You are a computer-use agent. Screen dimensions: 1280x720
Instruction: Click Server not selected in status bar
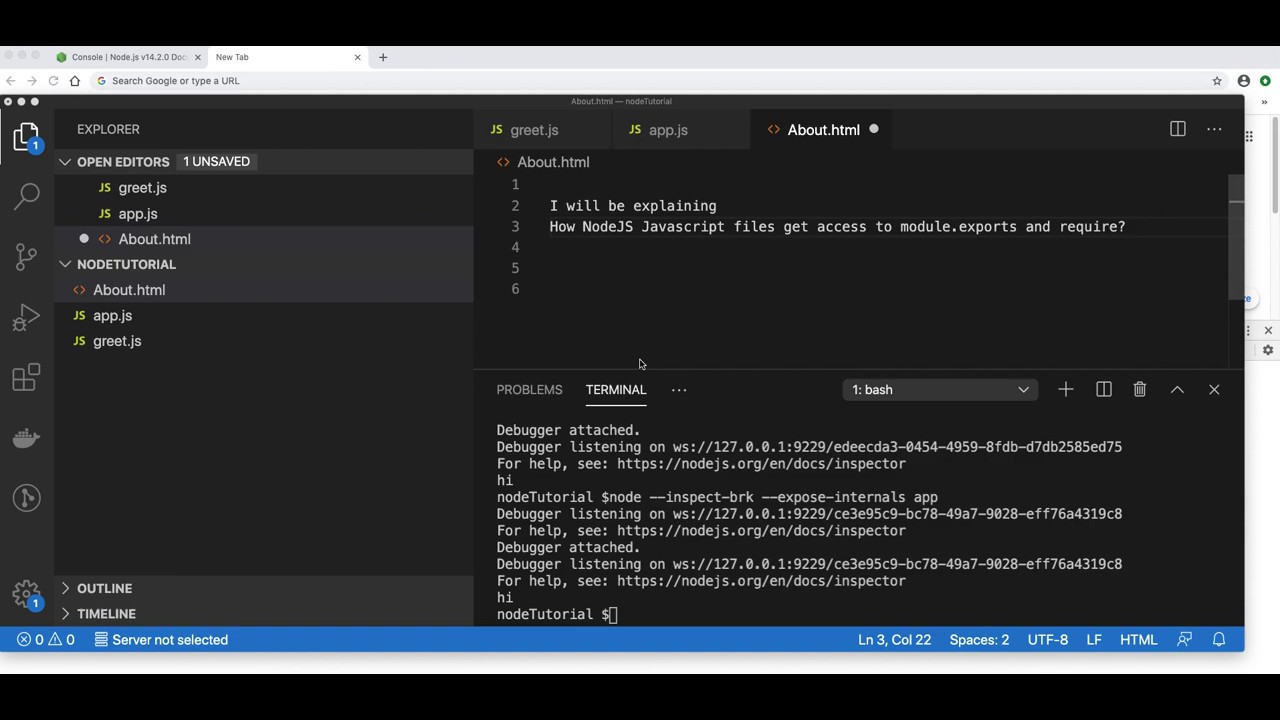coord(161,640)
